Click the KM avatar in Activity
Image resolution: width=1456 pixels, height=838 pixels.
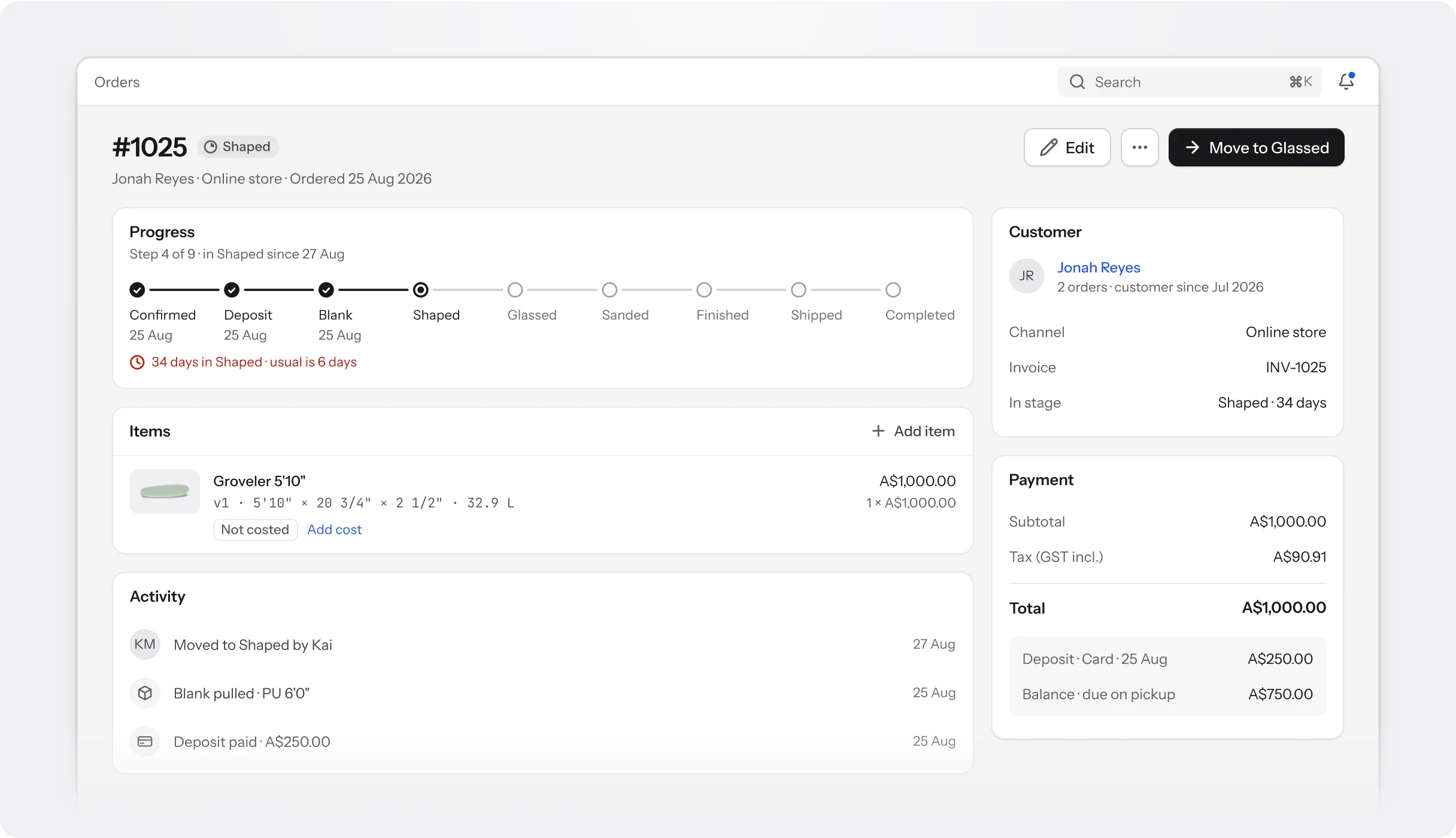click(145, 645)
